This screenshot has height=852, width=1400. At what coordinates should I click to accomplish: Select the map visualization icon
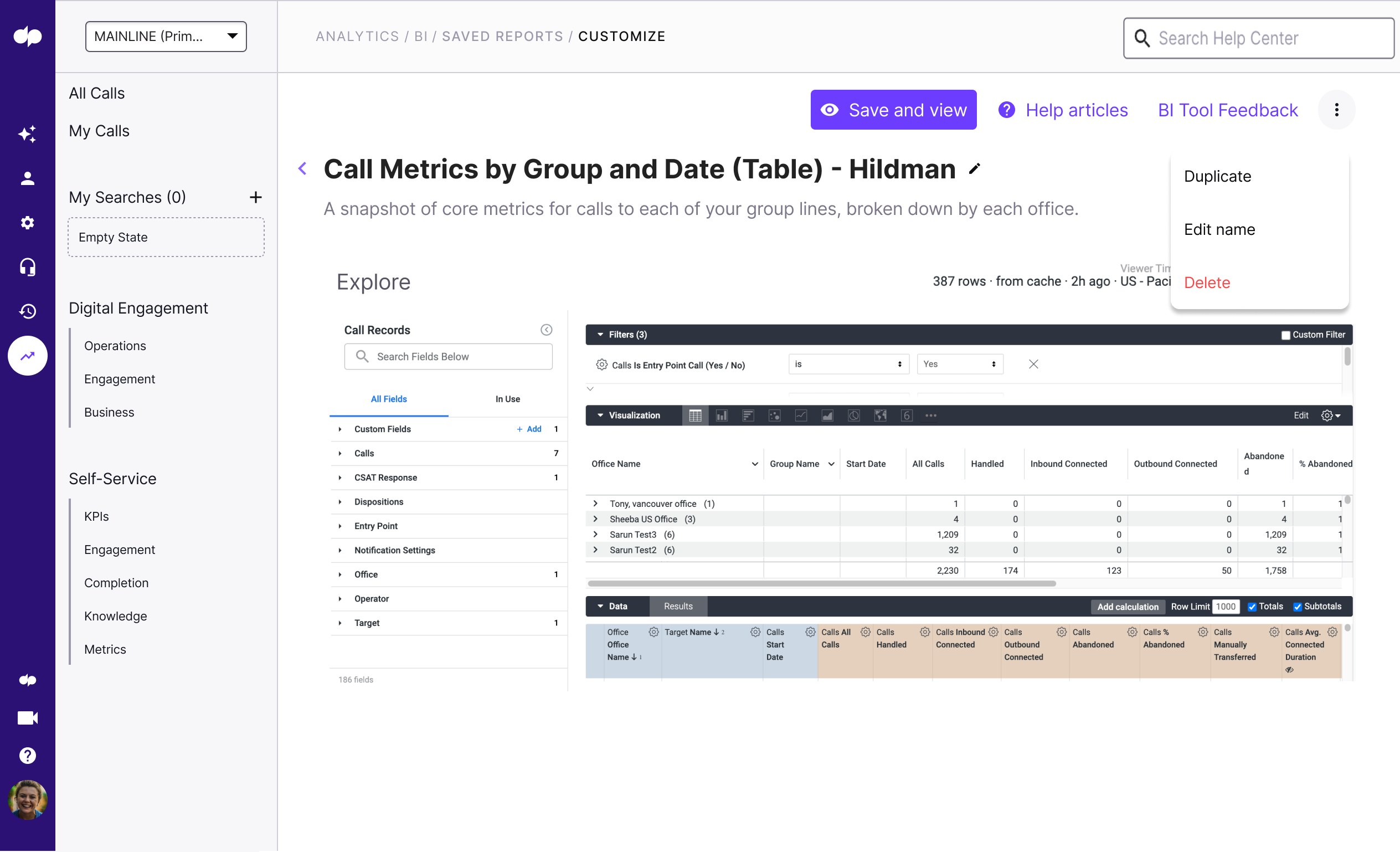pyautogui.click(x=880, y=415)
